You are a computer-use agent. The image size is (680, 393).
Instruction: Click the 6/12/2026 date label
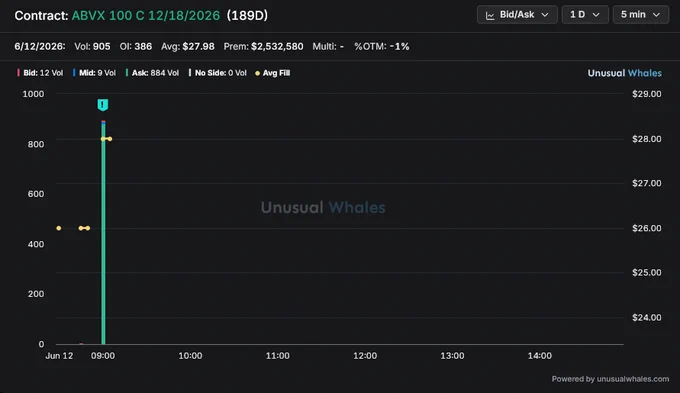tap(40, 46)
